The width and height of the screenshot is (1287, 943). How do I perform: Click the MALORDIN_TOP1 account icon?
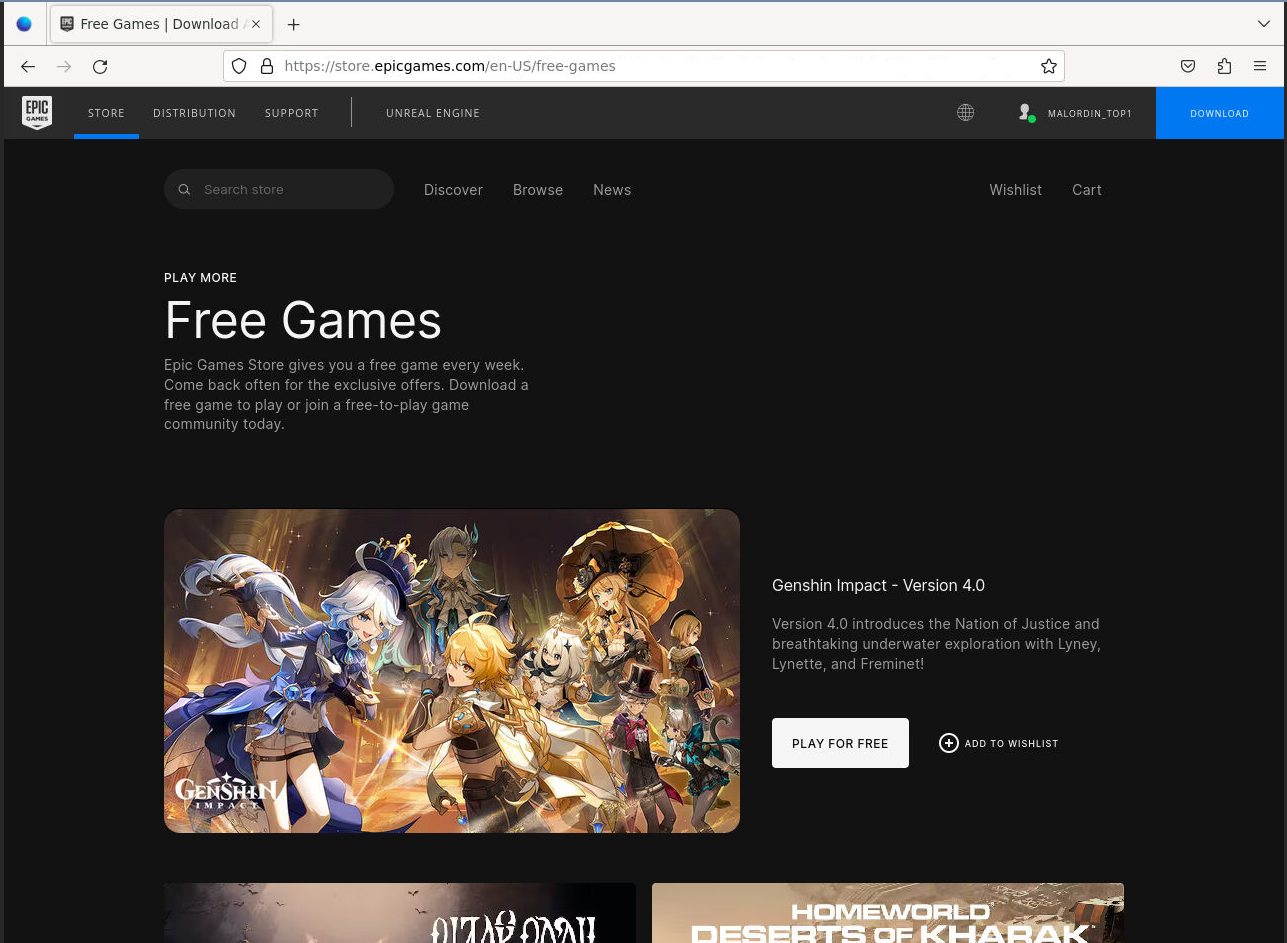1025,112
